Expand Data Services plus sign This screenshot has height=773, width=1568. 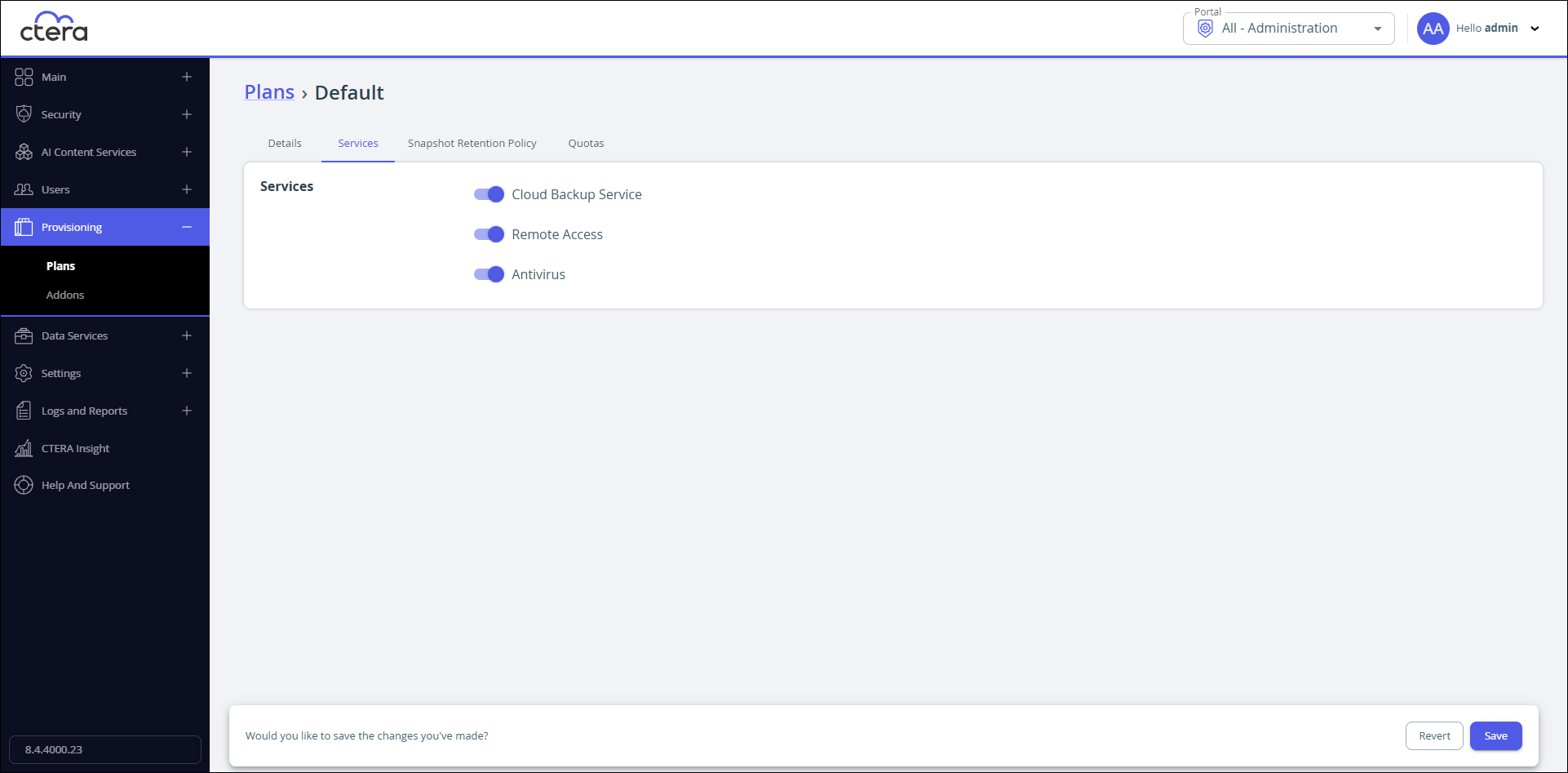187,335
